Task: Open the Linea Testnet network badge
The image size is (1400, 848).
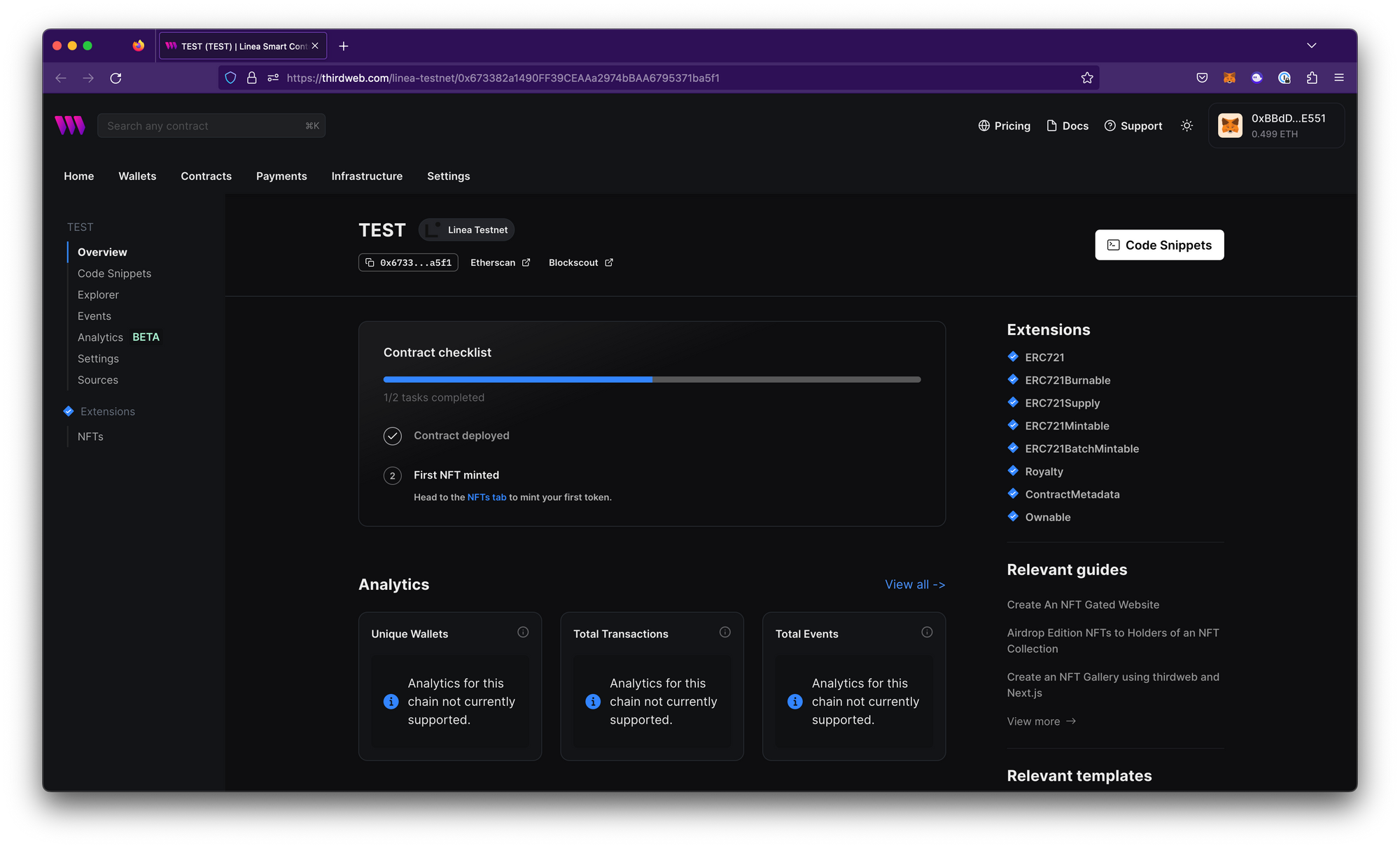Action: [x=467, y=229]
